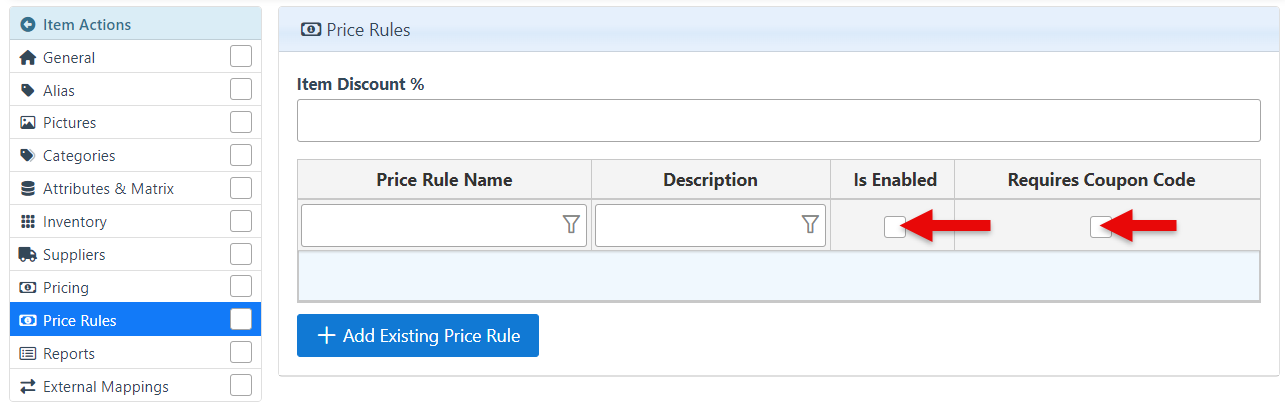Screen dimensions: 1285x416
Task: Click the truck icon beside Suppliers
Action: click(x=28, y=255)
